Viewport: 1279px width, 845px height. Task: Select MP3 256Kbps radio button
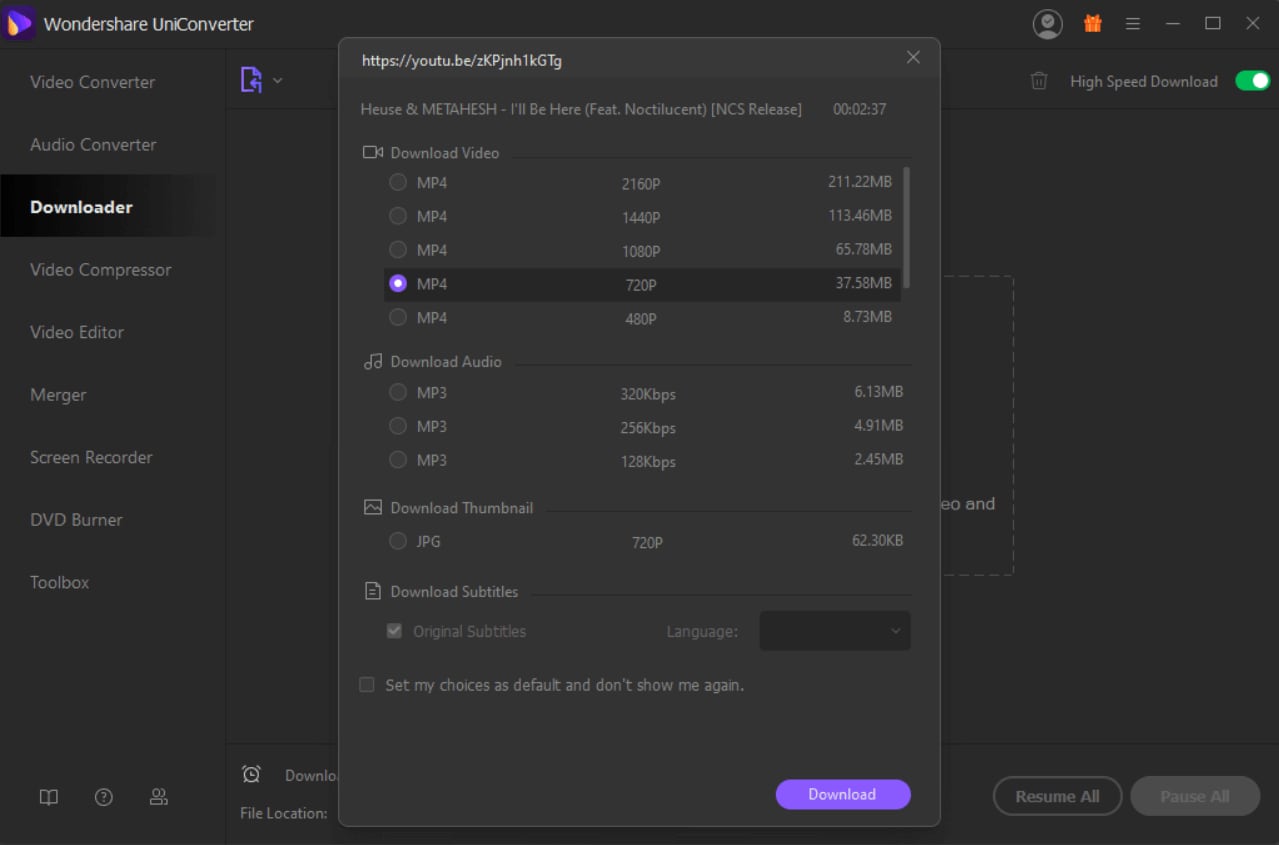point(398,427)
